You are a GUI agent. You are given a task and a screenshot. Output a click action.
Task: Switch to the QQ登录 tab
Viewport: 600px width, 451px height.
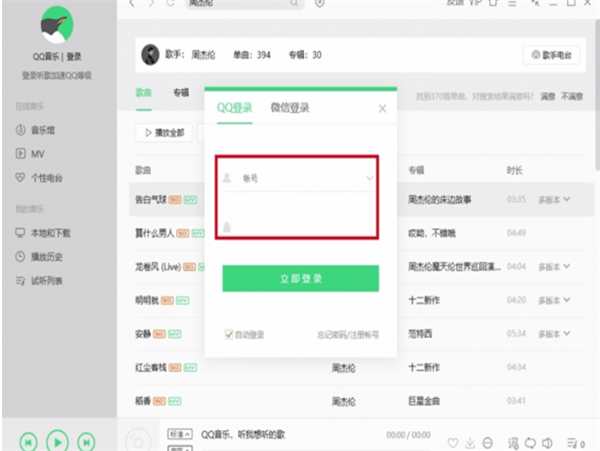(x=235, y=108)
